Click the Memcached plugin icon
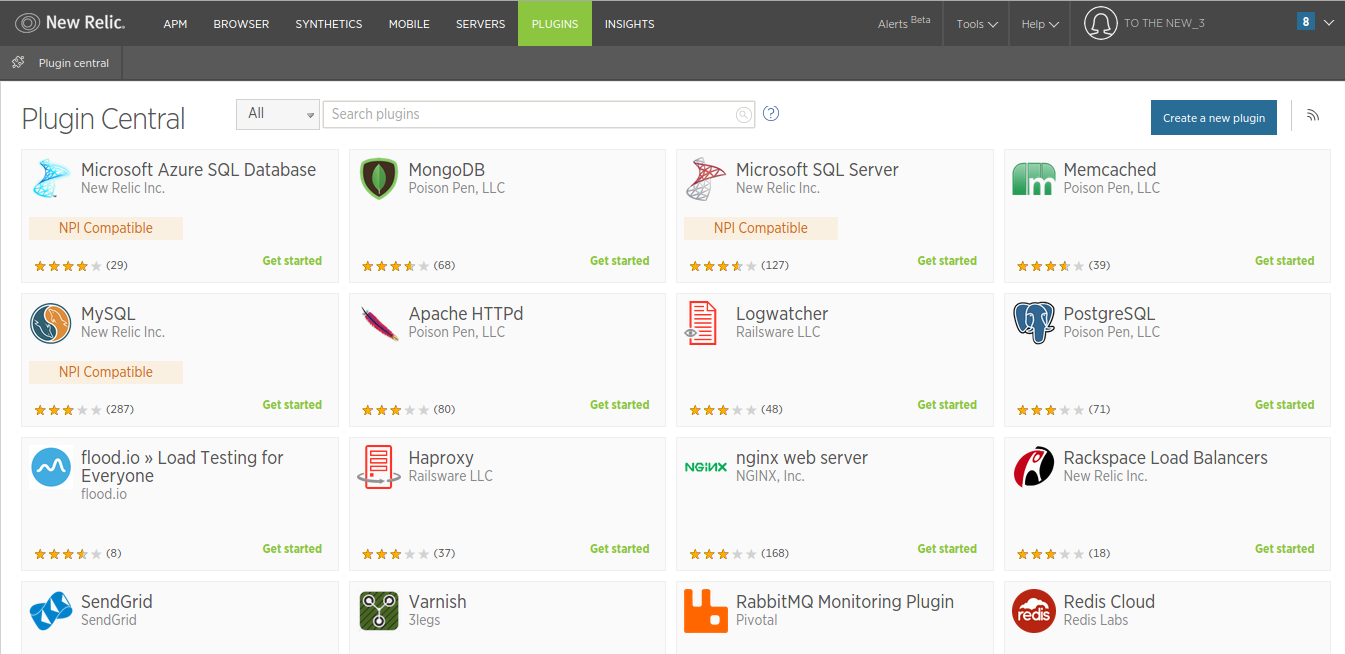Image resolution: width=1345 pixels, height=654 pixels. click(x=1034, y=179)
